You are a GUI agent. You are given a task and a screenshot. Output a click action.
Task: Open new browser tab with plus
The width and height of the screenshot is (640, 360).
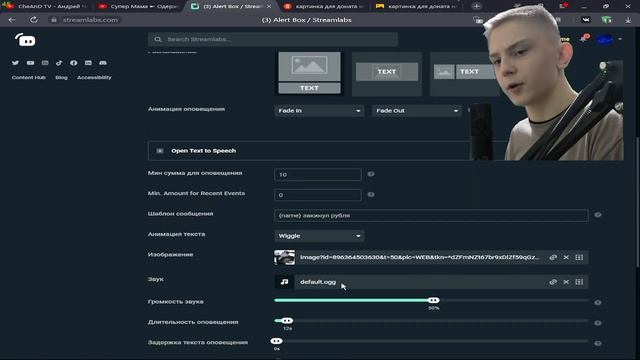[x=476, y=6]
